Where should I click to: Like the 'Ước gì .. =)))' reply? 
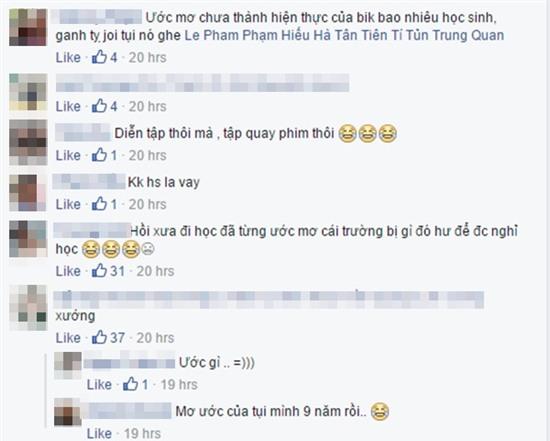click(x=99, y=385)
